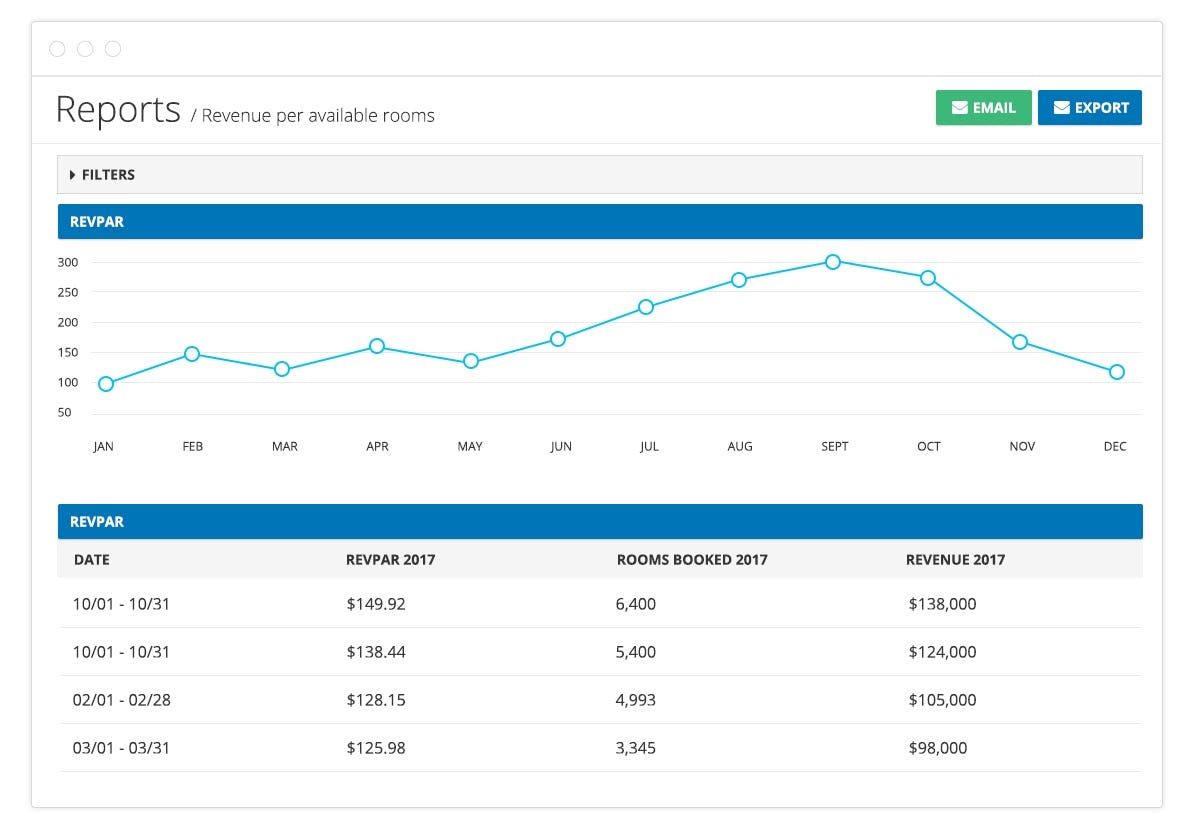Select the JAN data point on the chart
The width and height of the screenshot is (1190, 838).
[104, 384]
